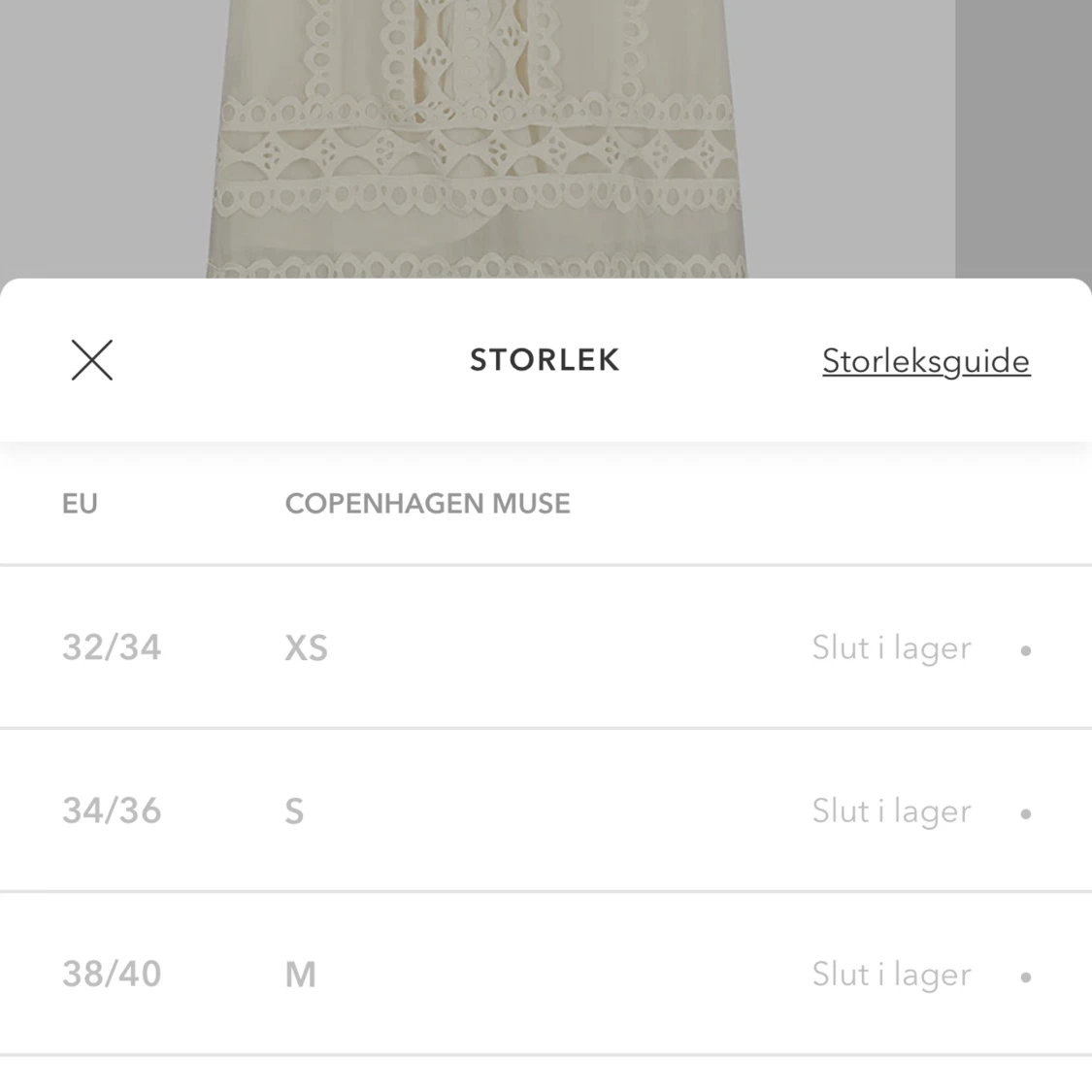Select EU size 34/36
The height and width of the screenshot is (1092, 1092).
coord(112,811)
